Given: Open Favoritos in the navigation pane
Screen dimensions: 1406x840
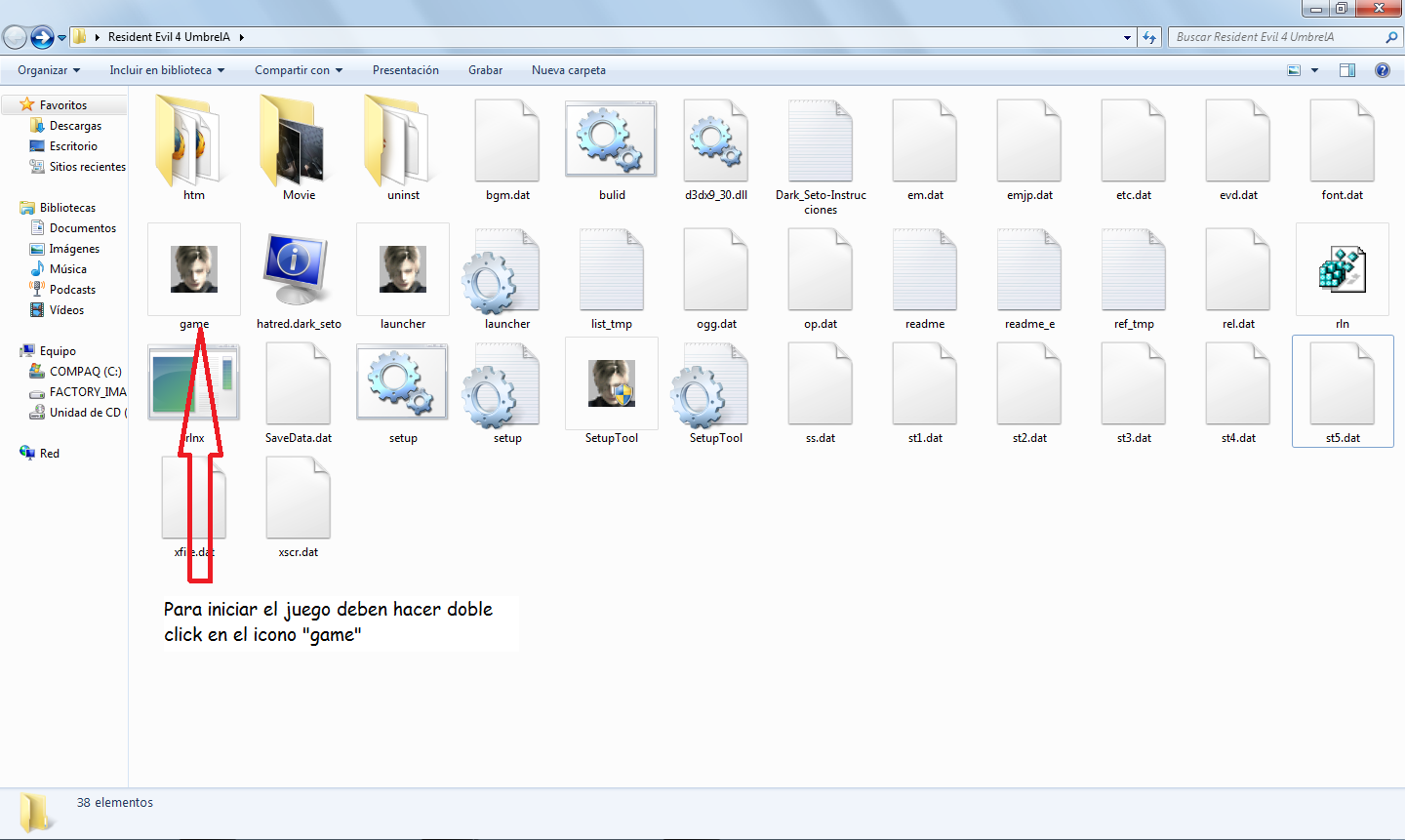Looking at the screenshot, I should pyautogui.click(x=63, y=104).
